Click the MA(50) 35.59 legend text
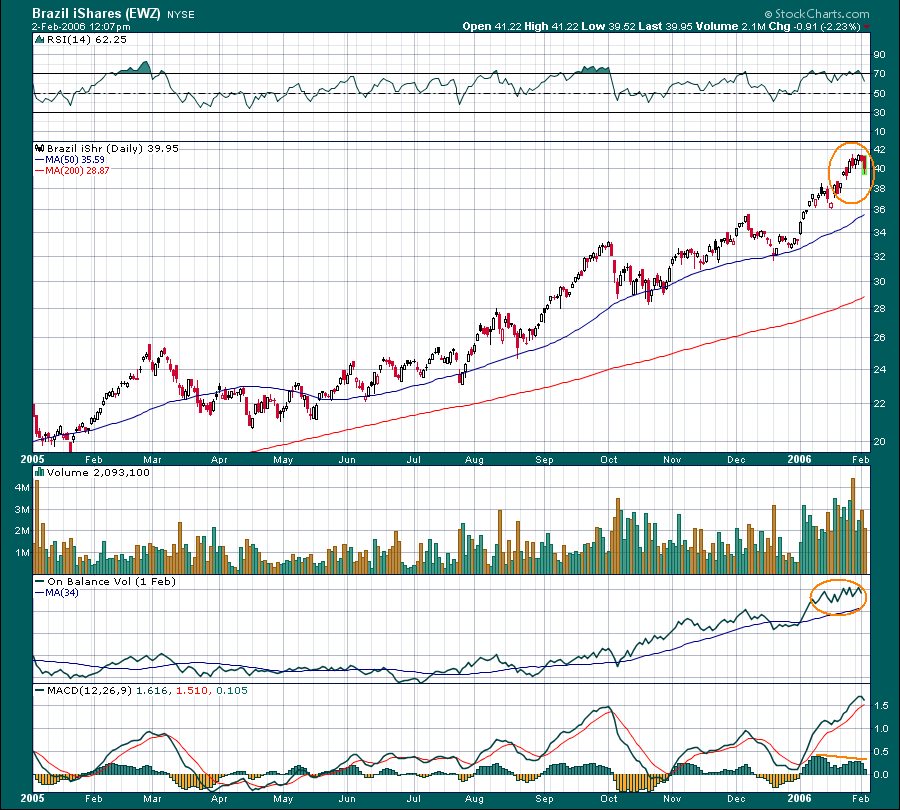Viewport: 900px width, 810px height. (x=75, y=160)
